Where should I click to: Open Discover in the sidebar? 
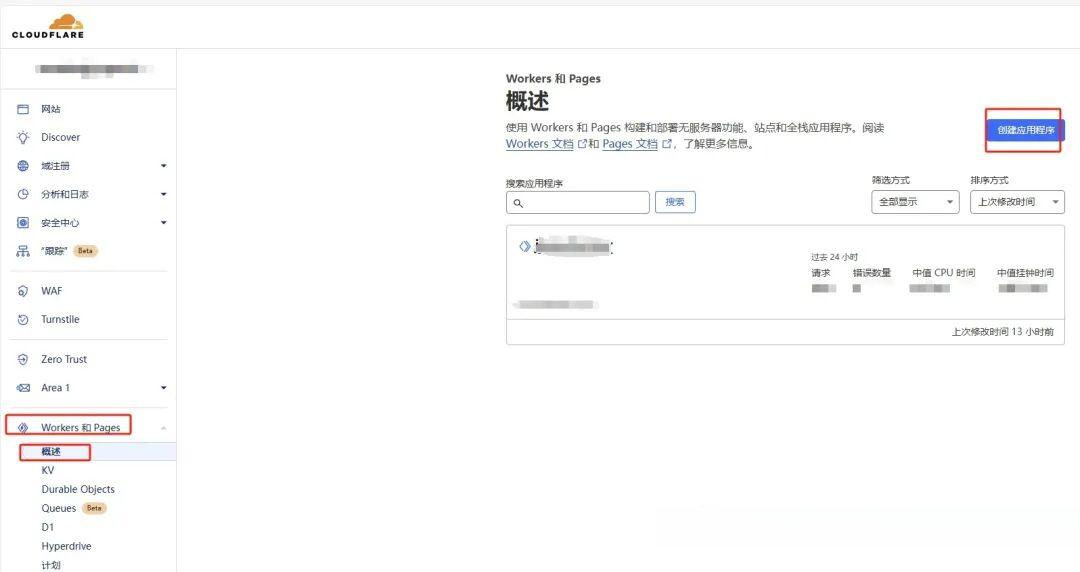(61, 137)
